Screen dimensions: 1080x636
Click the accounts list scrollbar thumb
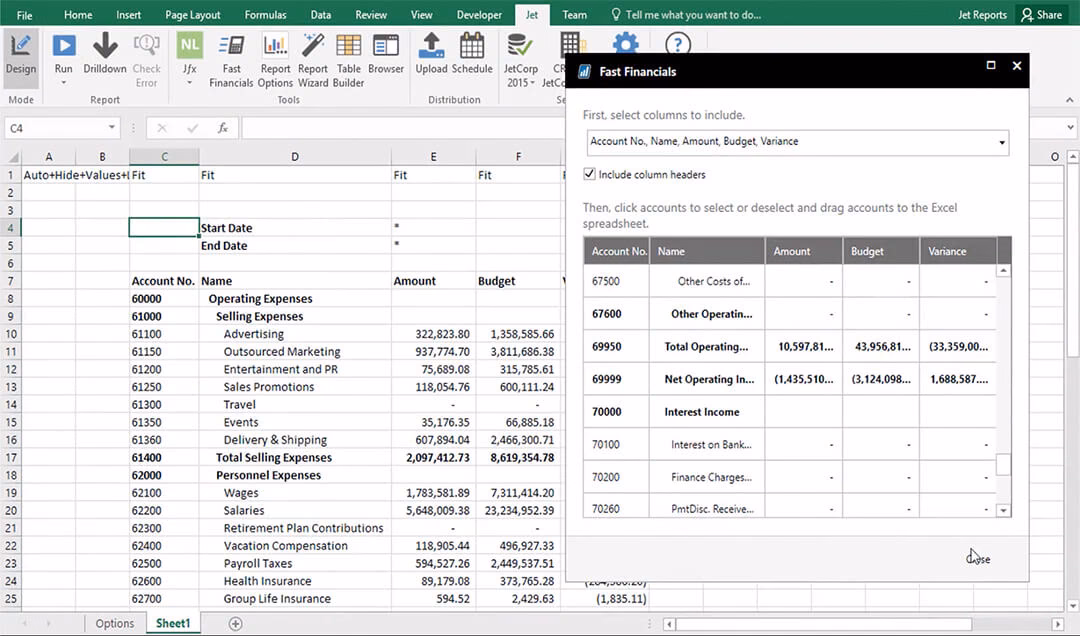pyautogui.click(x=1004, y=464)
